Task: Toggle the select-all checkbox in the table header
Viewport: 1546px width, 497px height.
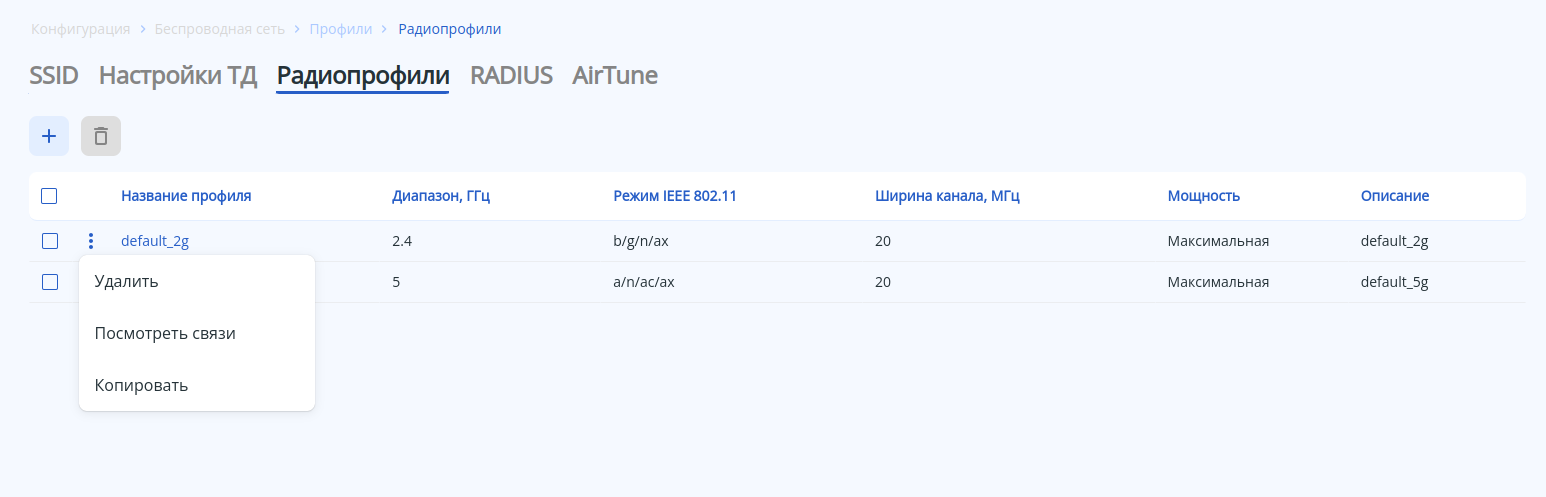Action: pos(49,196)
